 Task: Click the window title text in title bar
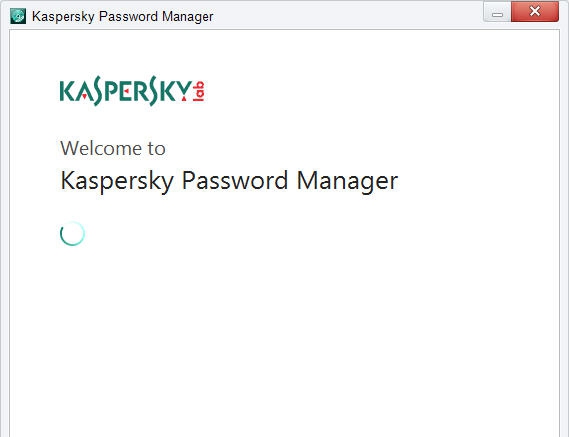[x=122, y=17]
